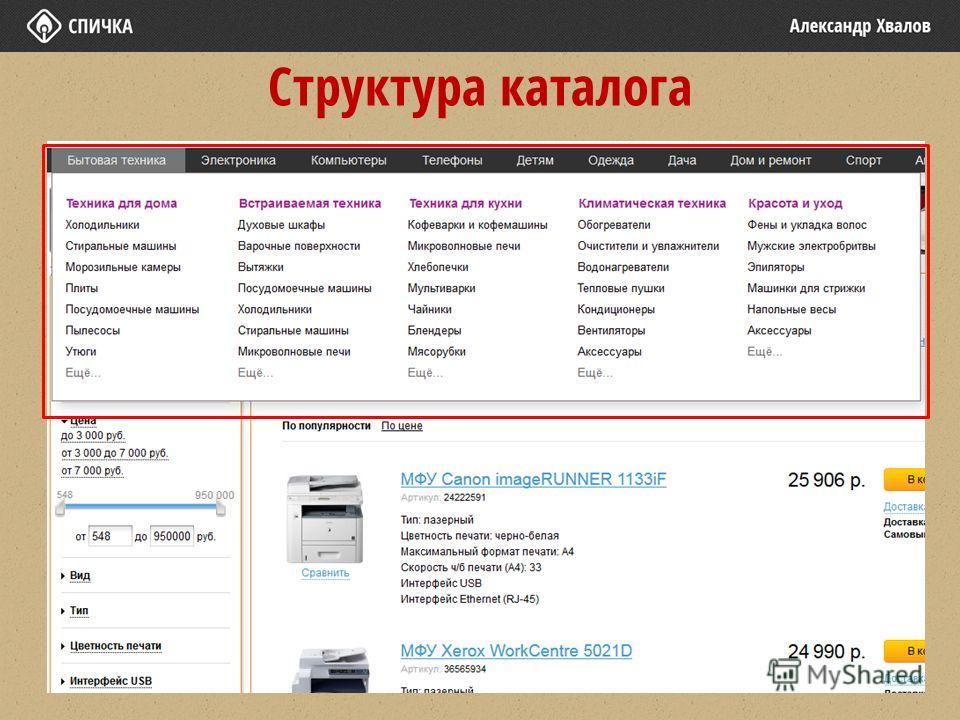Image resolution: width=960 pixels, height=720 pixels.
Task: Open the Пылесосы category
Action: pyautogui.click(x=92, y=331)
